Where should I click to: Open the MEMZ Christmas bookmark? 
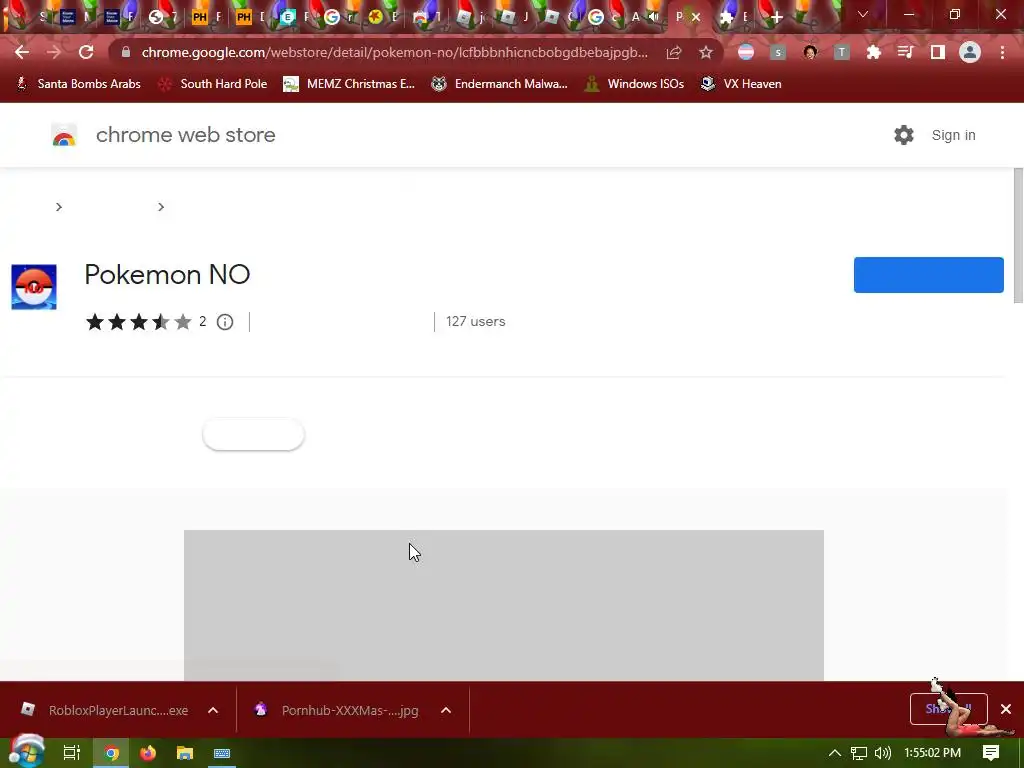click(x=349, y=84)
